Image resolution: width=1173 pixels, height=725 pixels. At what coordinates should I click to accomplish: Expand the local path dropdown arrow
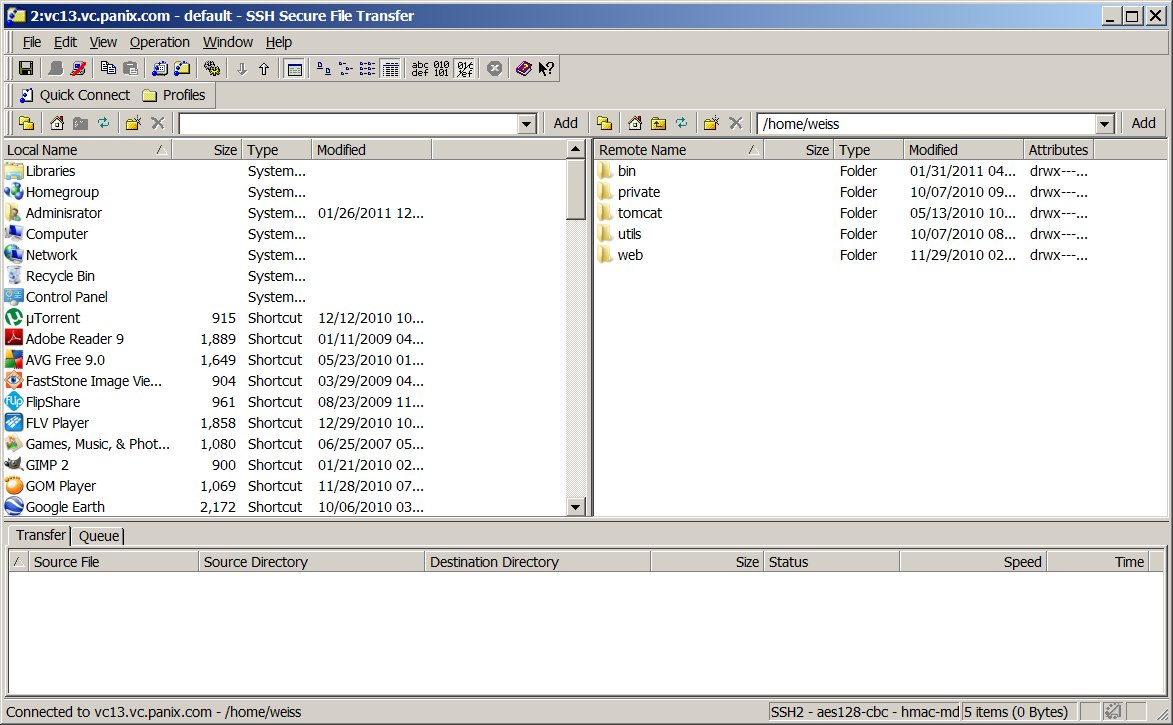(x=527, y=124)
